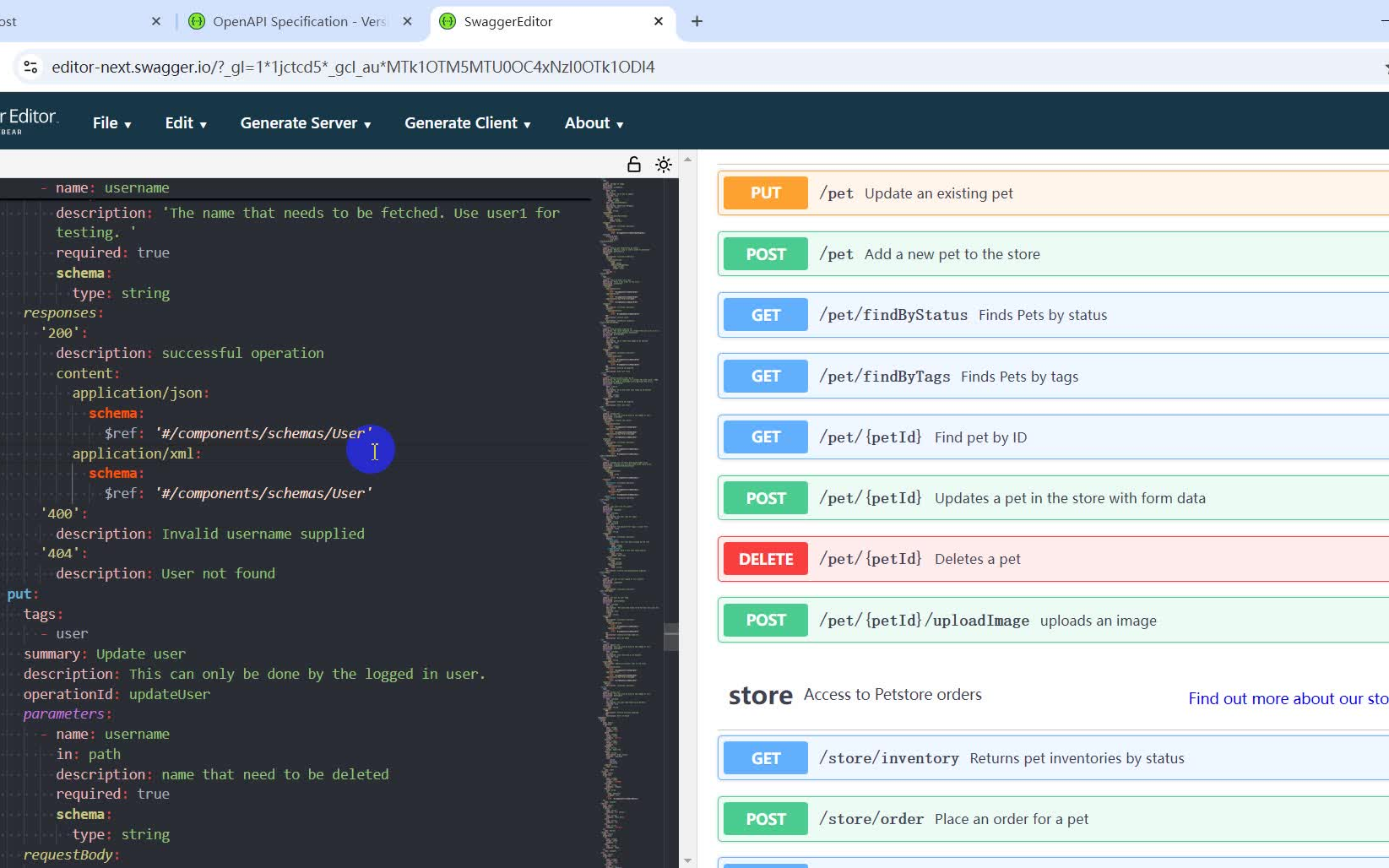Expand POST /pet Add a new pet
The image size is (1389, 868).
tap(1053, 254)
